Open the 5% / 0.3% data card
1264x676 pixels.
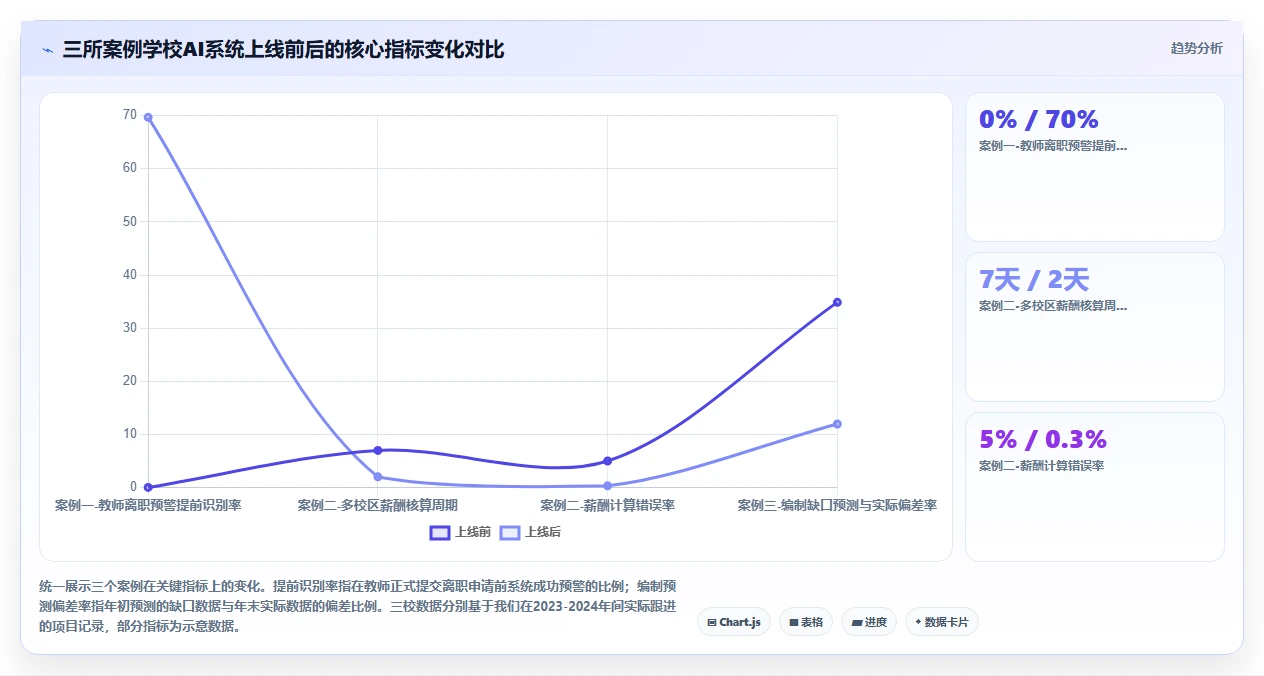(1094, 487)
